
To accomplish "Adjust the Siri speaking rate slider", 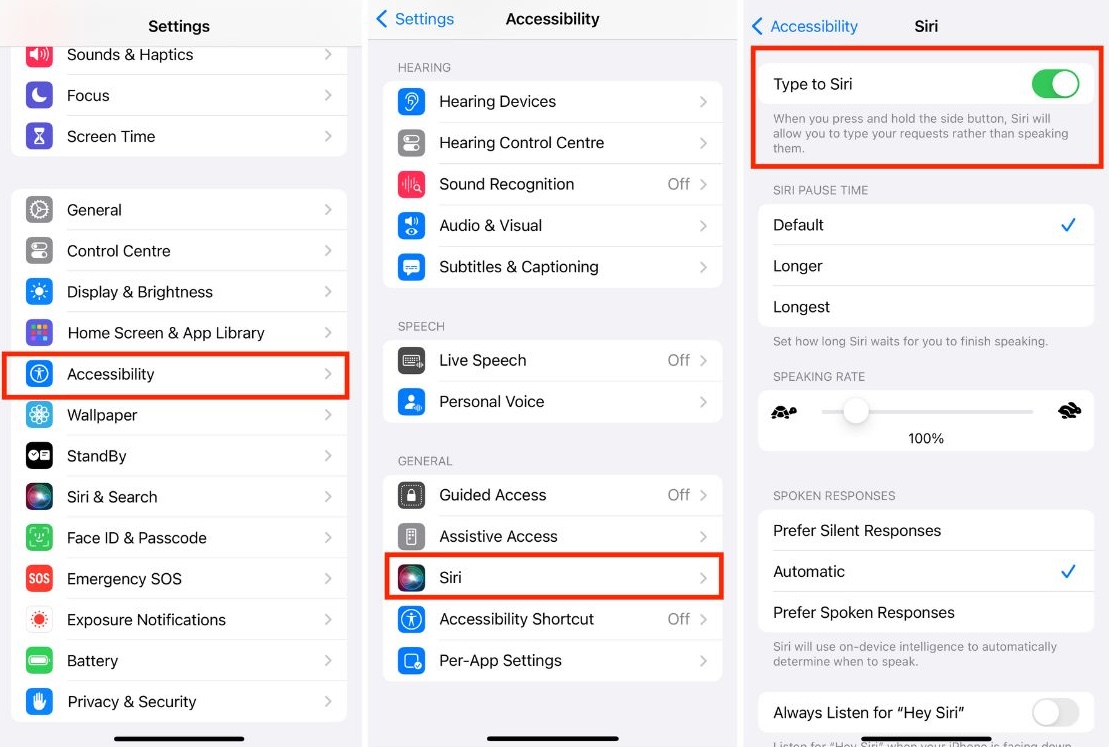I will click(854, 411).
